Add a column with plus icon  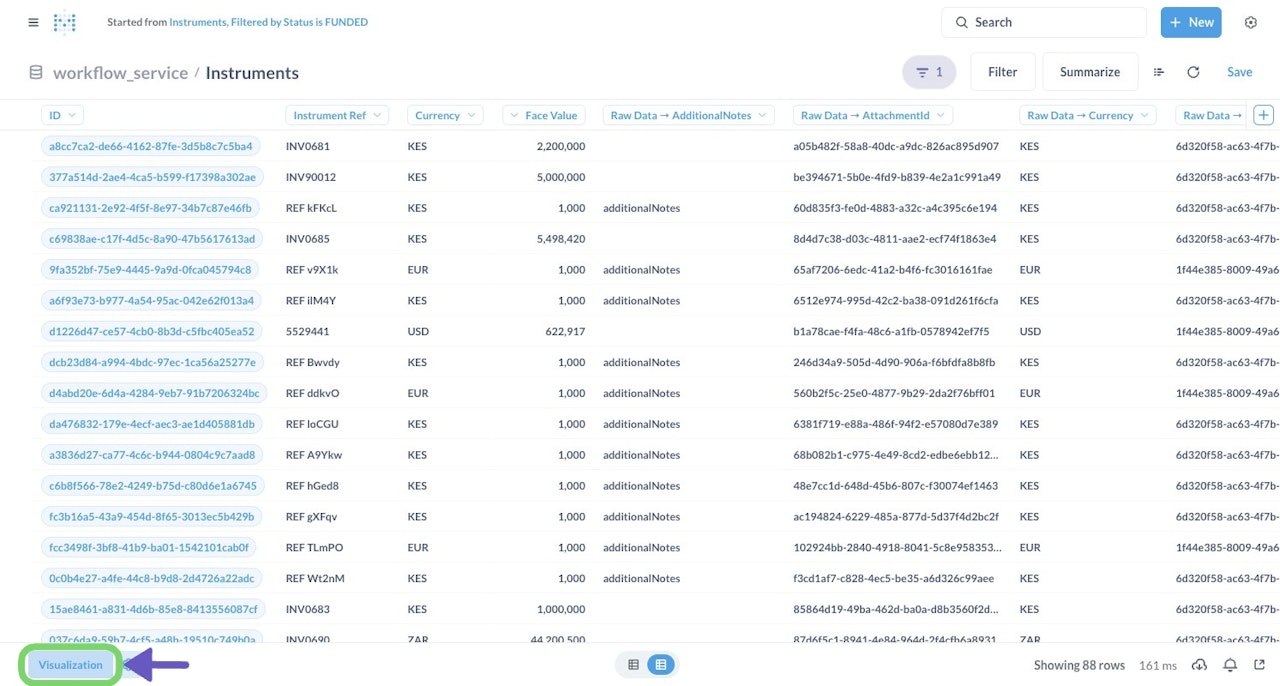pyautogui.click(x=1264, y=115)
